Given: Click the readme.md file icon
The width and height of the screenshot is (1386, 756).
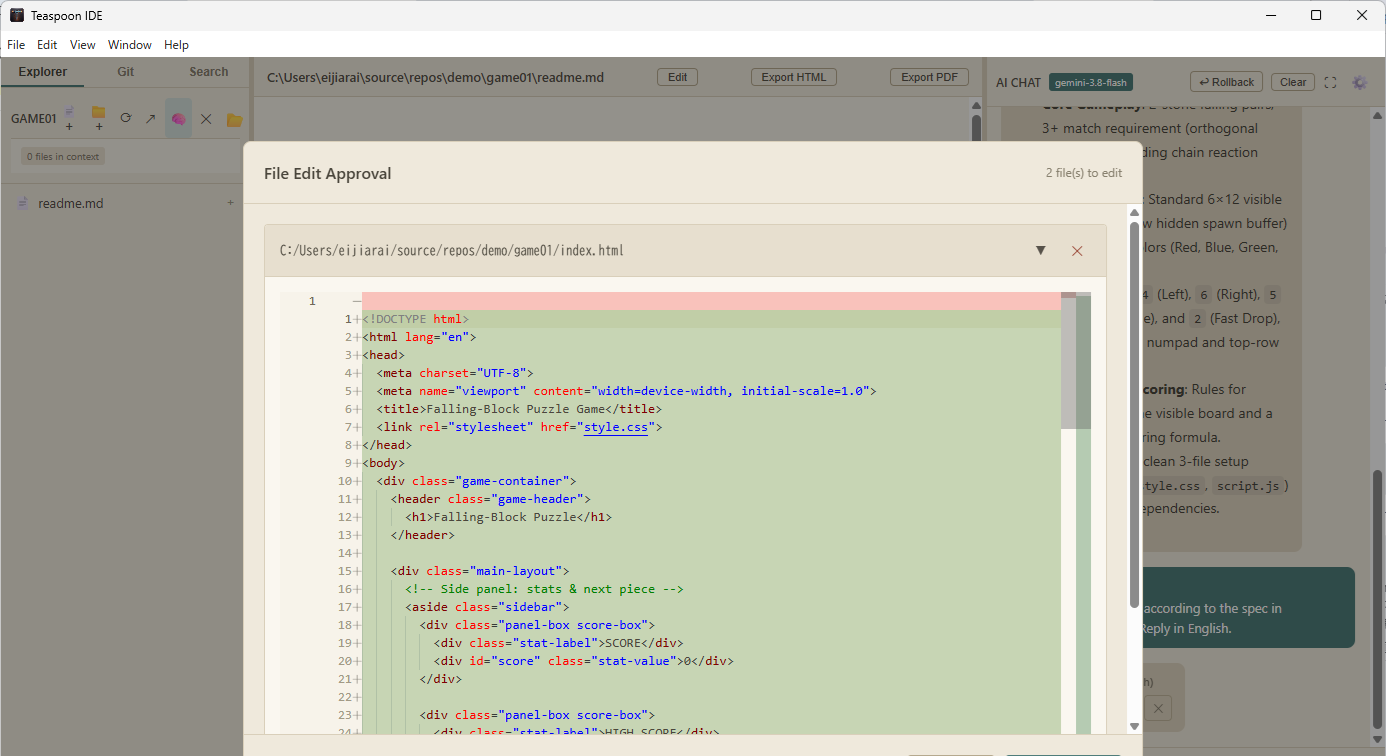Looking at the screenshot, I should point(23,203).
